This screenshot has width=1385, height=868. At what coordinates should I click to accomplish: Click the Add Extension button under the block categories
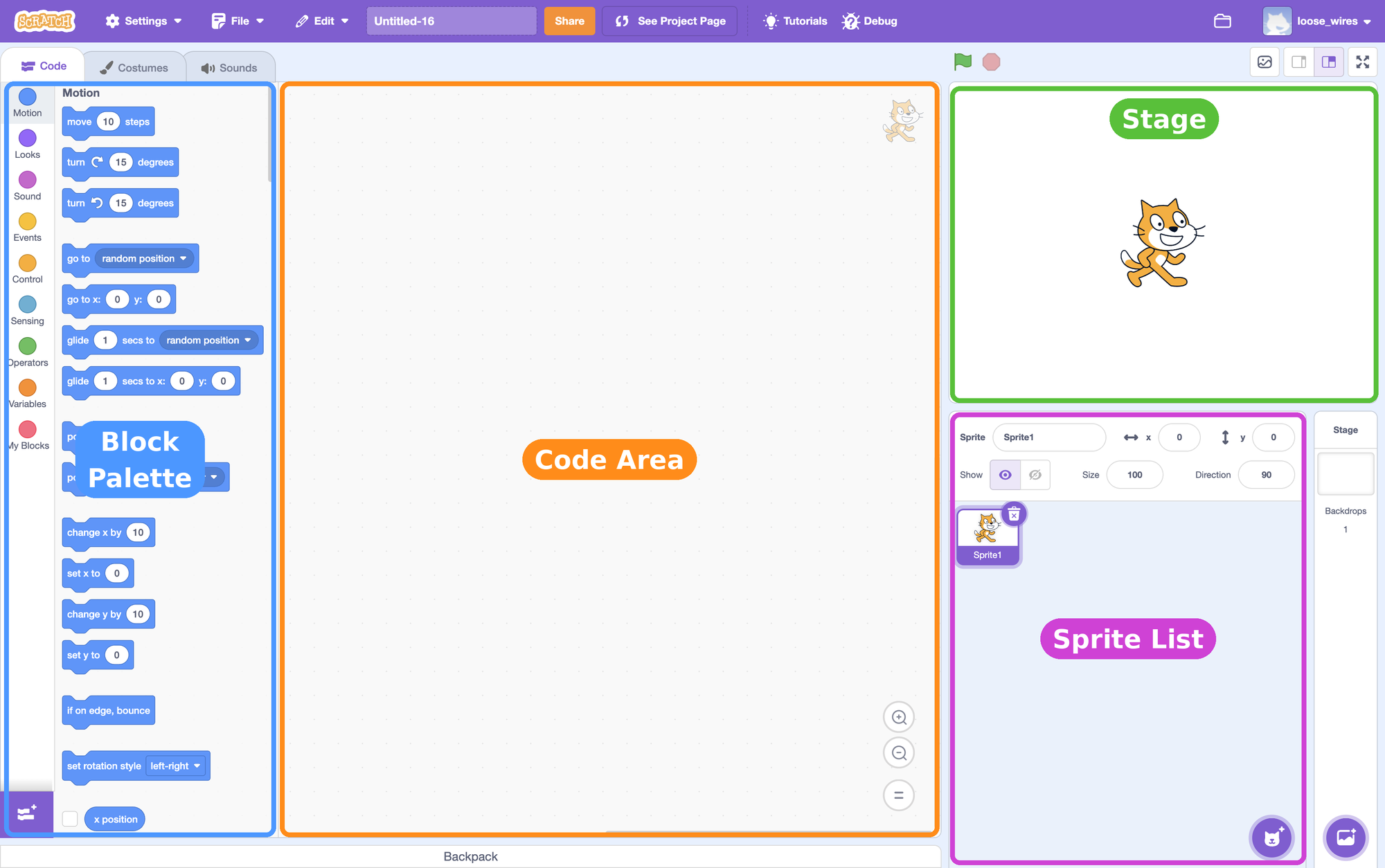pyautogui.click(x=27, y=813)
